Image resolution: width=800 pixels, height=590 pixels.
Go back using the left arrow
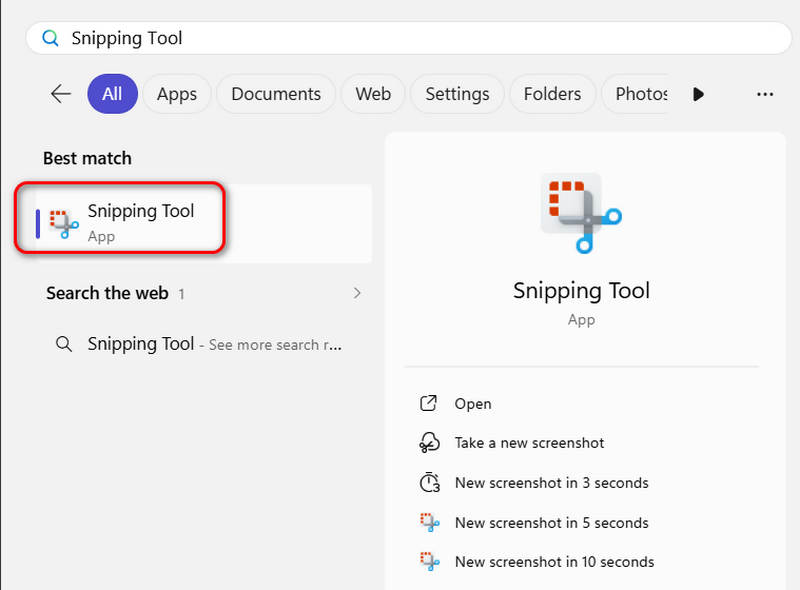pyautogui.click(x=61, y=94)
